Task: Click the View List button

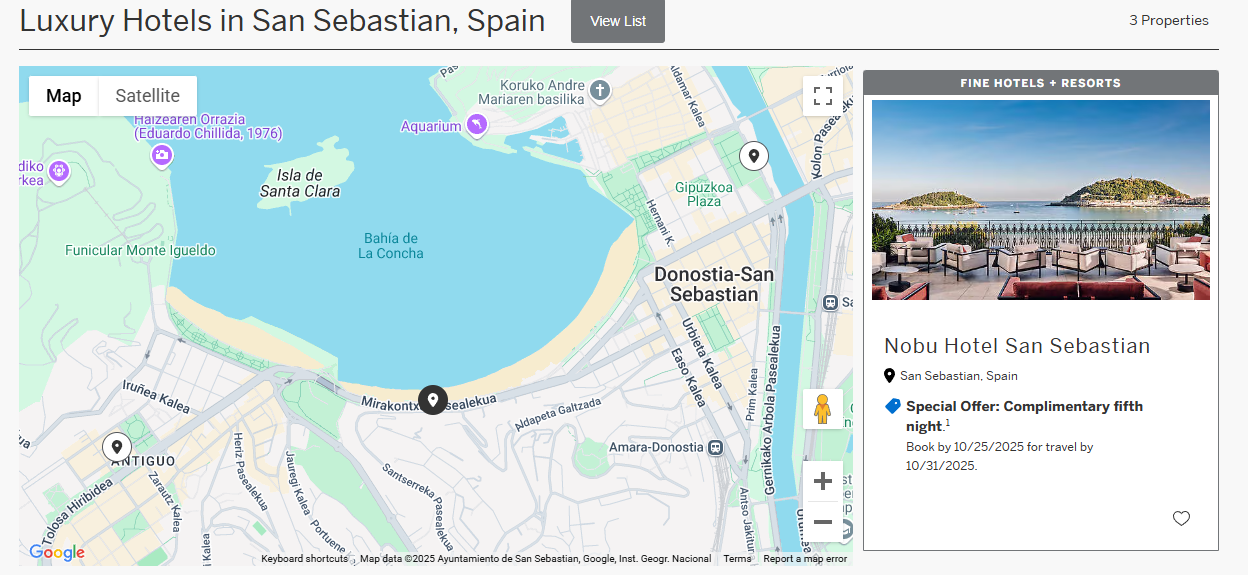Action: pyautogui.click(x=618, y=21)
